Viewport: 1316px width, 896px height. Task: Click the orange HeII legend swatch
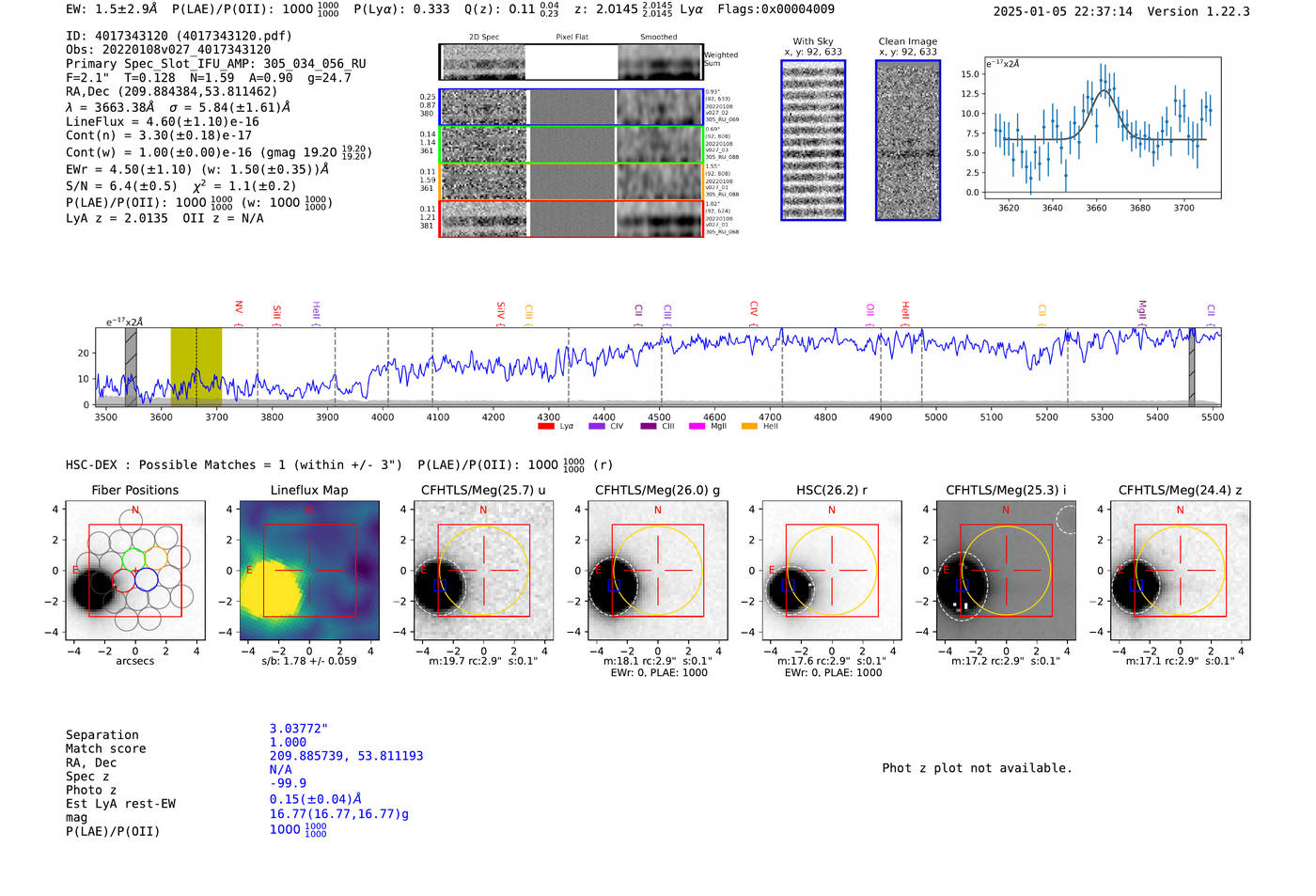click(749, 427)
